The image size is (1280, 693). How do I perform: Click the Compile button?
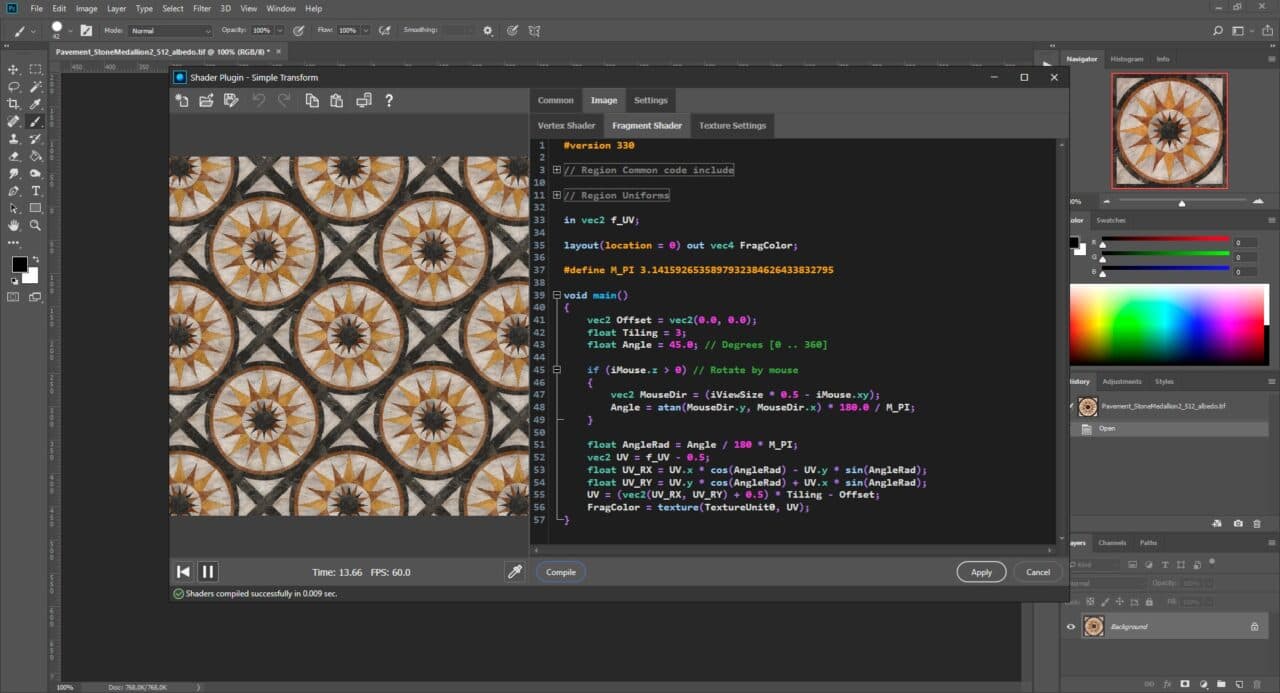click(x=561, y=572)
